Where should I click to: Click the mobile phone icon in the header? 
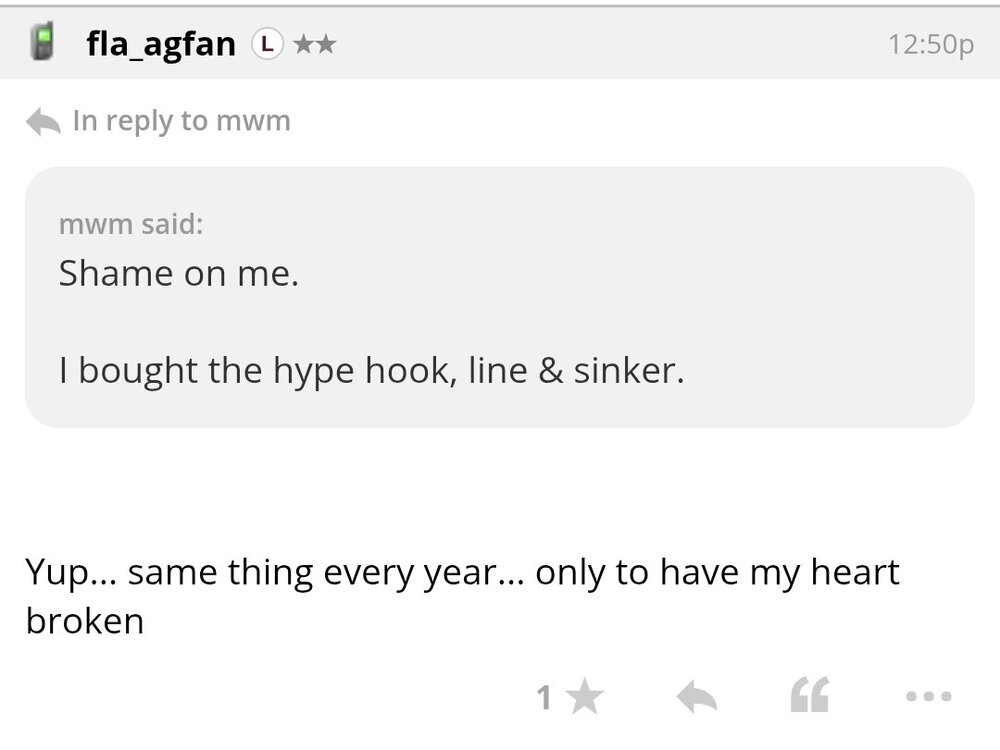click(42, 40)
